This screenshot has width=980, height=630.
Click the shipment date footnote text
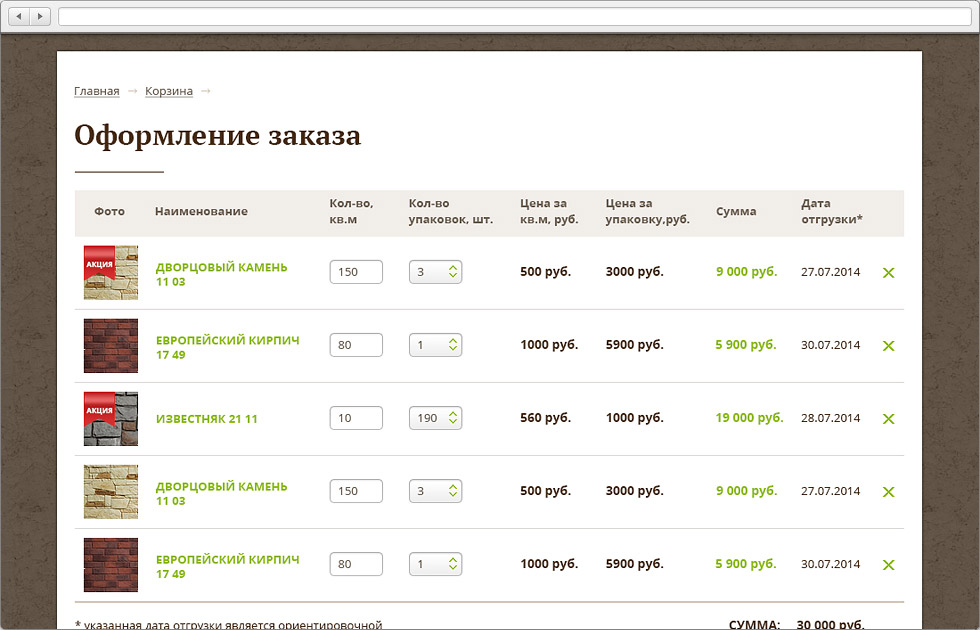click(228, 624)
